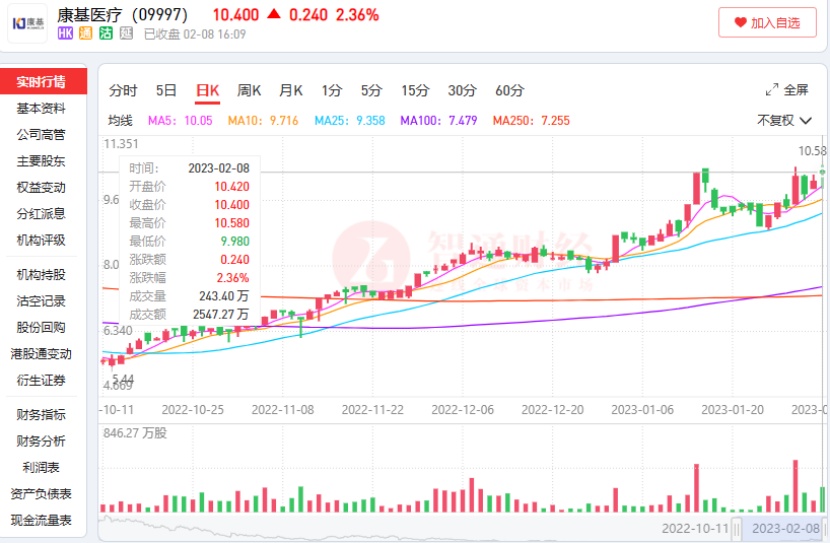Click the orange 通 badge
Viewport: 830px width, 543px height.
pos(85,33)
